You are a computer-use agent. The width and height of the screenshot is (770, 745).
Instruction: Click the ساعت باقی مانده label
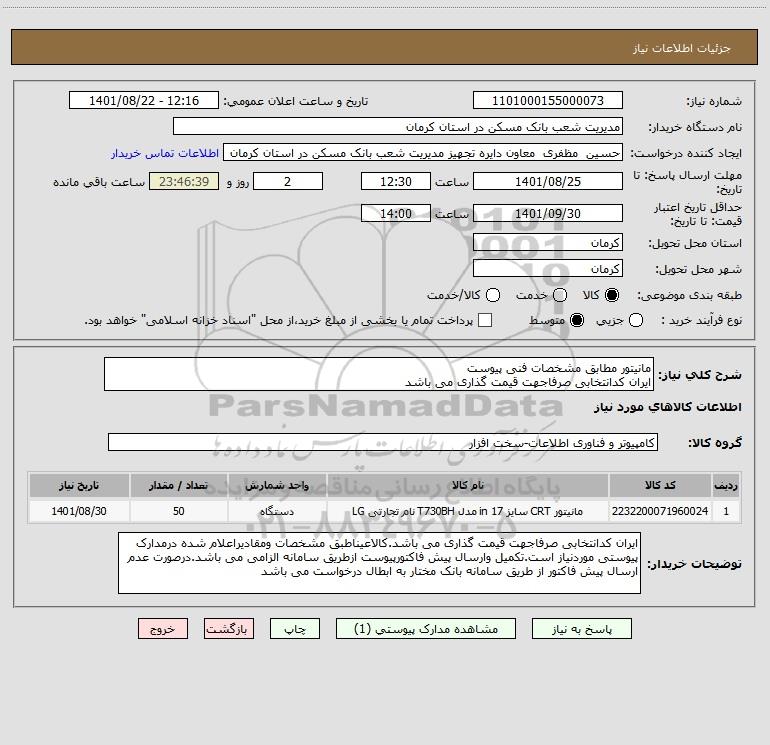99,182
